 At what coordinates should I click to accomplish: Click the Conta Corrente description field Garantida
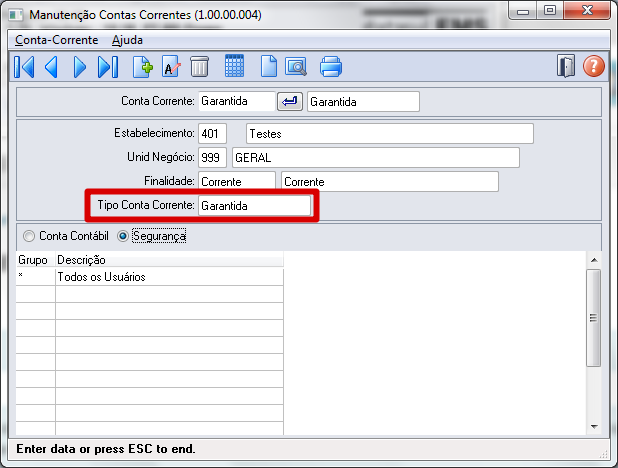point(363,102)
